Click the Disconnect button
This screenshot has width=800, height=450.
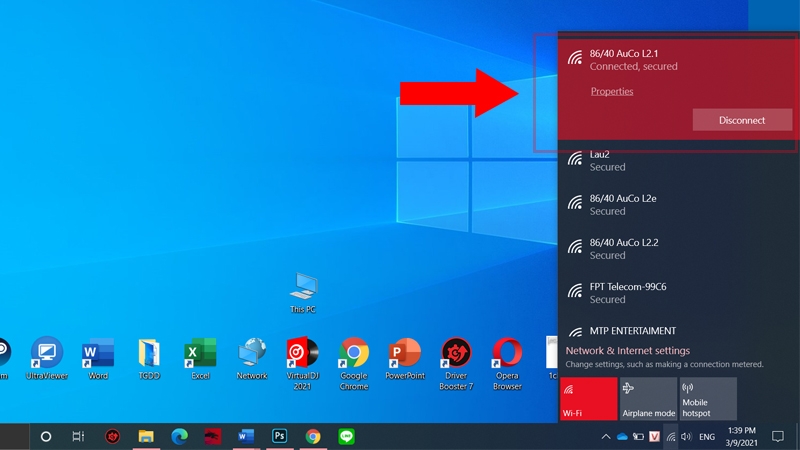point(741,120)
